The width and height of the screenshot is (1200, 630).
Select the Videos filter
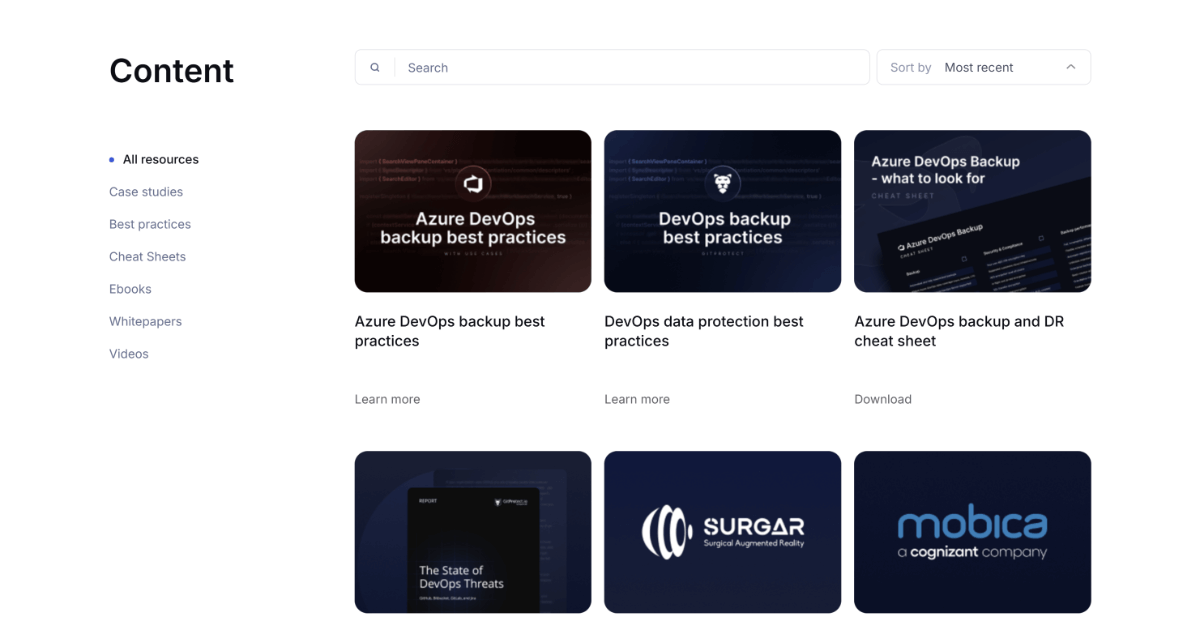coord(128,353)
